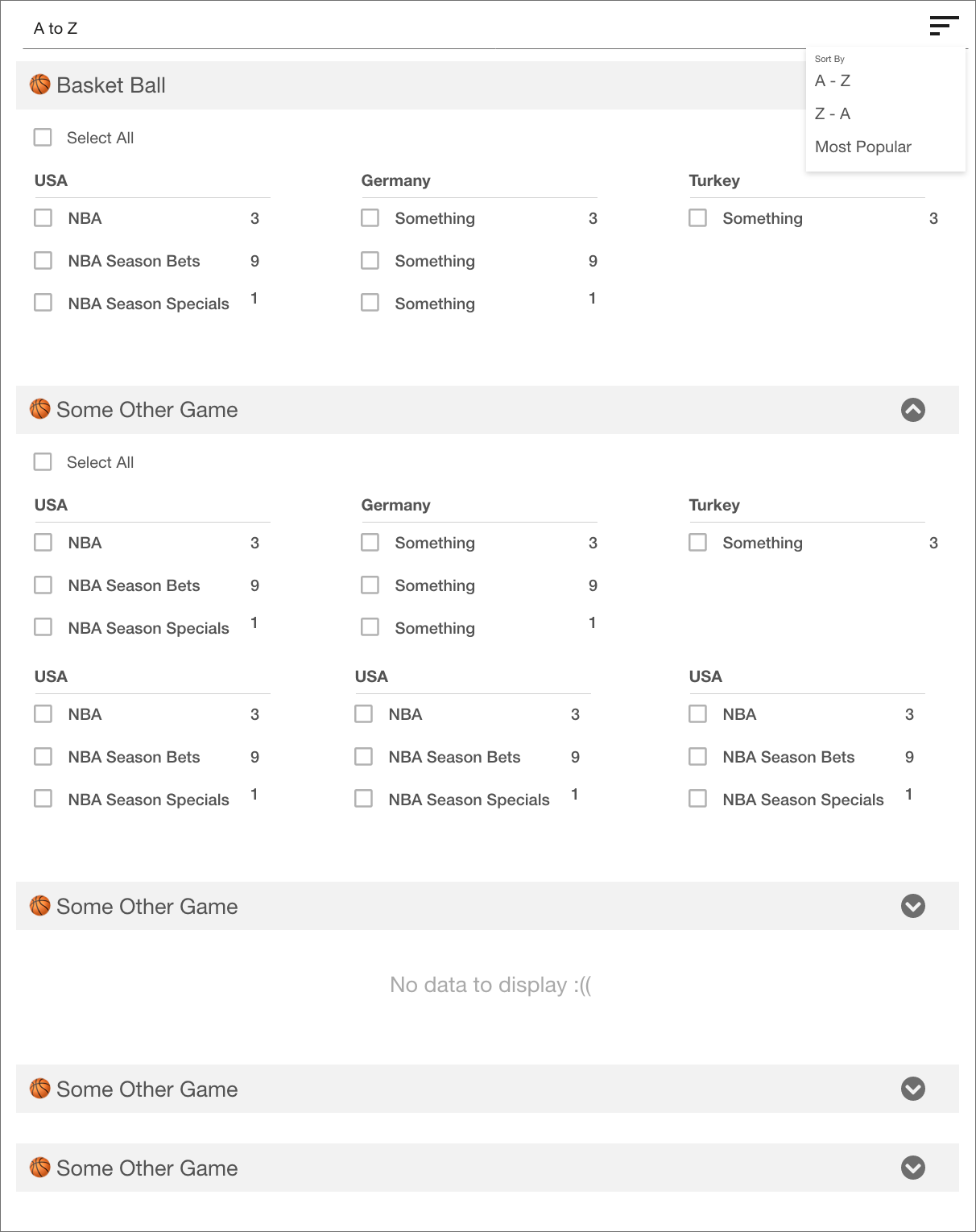Click the No data to display message

(488, 984)
